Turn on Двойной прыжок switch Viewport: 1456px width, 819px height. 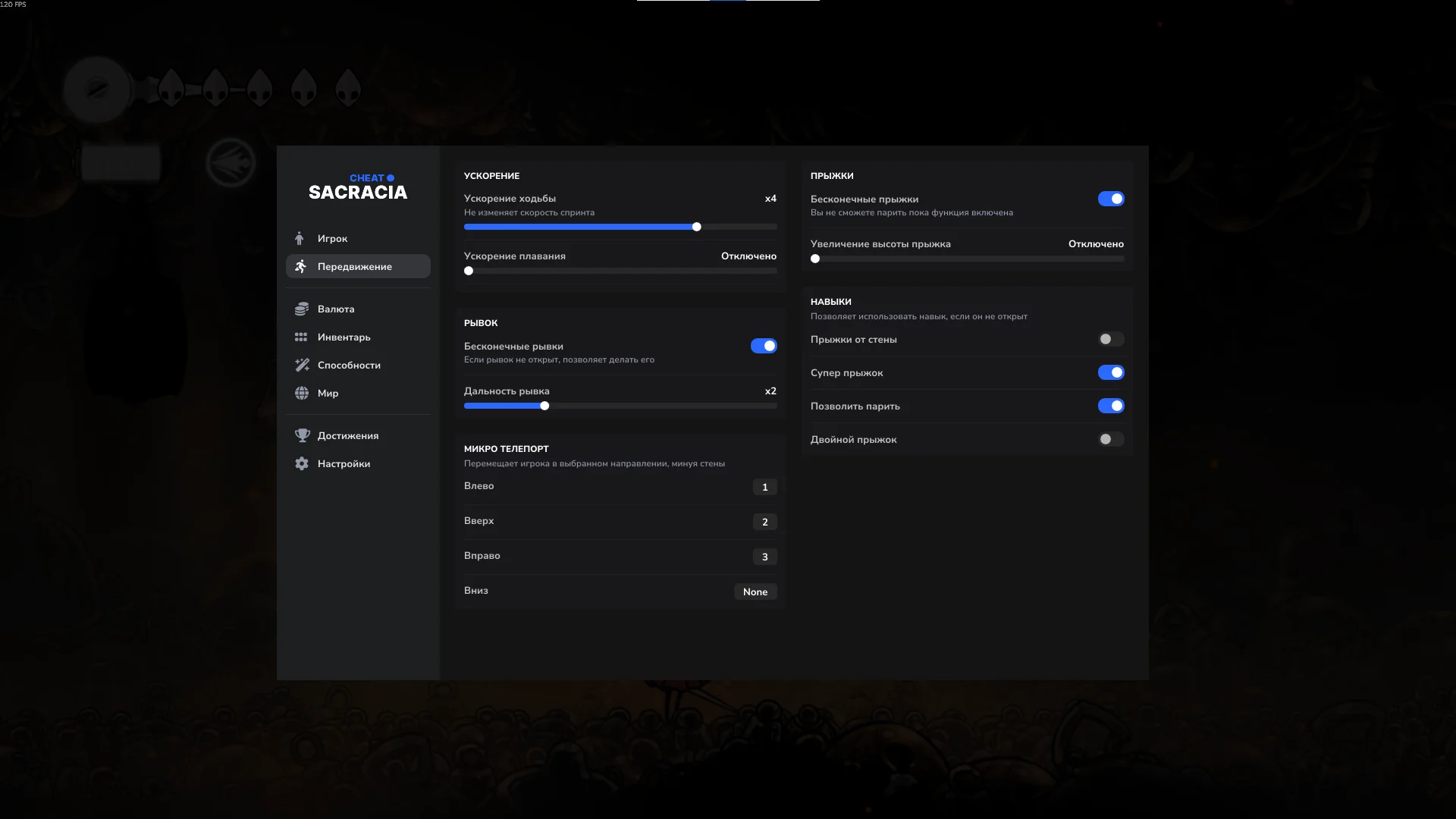click(1110, 439)
